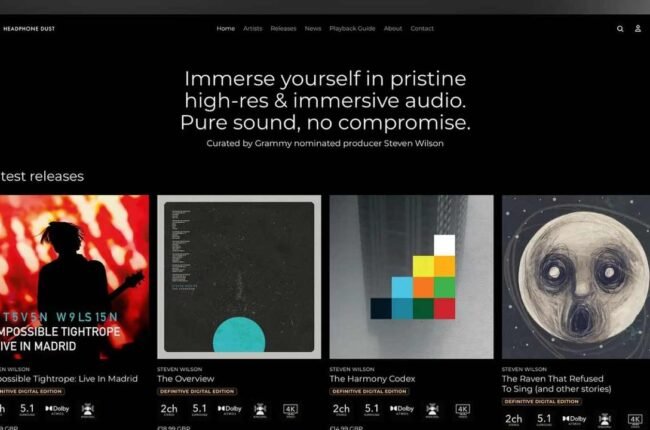The height and width of the screenshot is (430, 650).
Task: Open The Harmony Codex title link
Action: [372, 379]
